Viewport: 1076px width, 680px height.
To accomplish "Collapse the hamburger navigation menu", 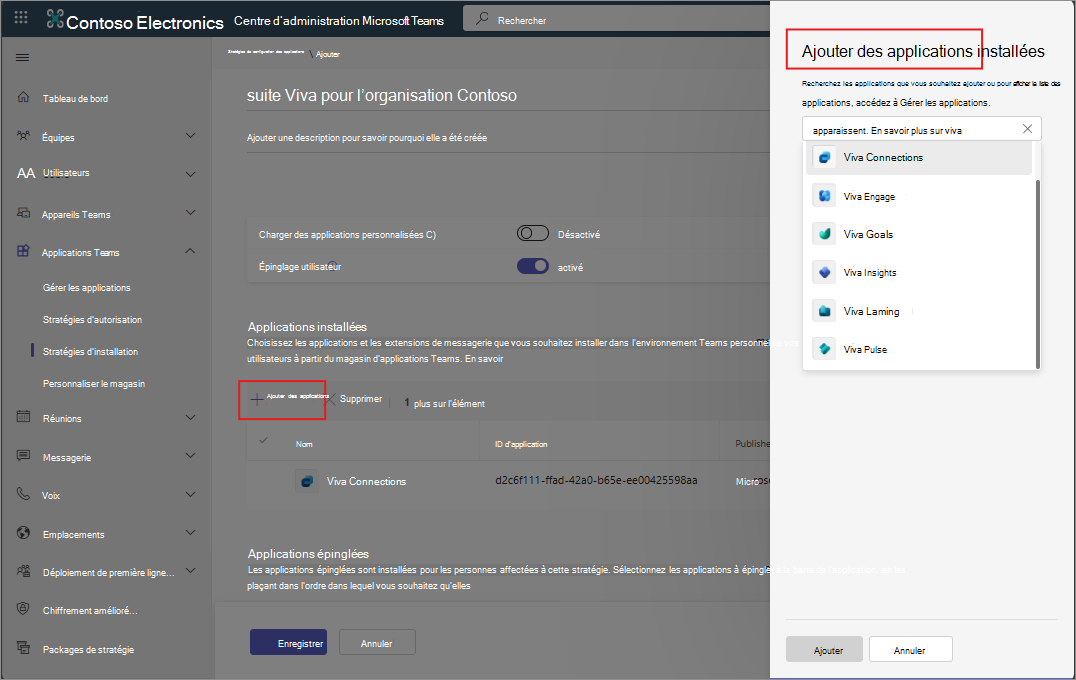I will [22, 57].
